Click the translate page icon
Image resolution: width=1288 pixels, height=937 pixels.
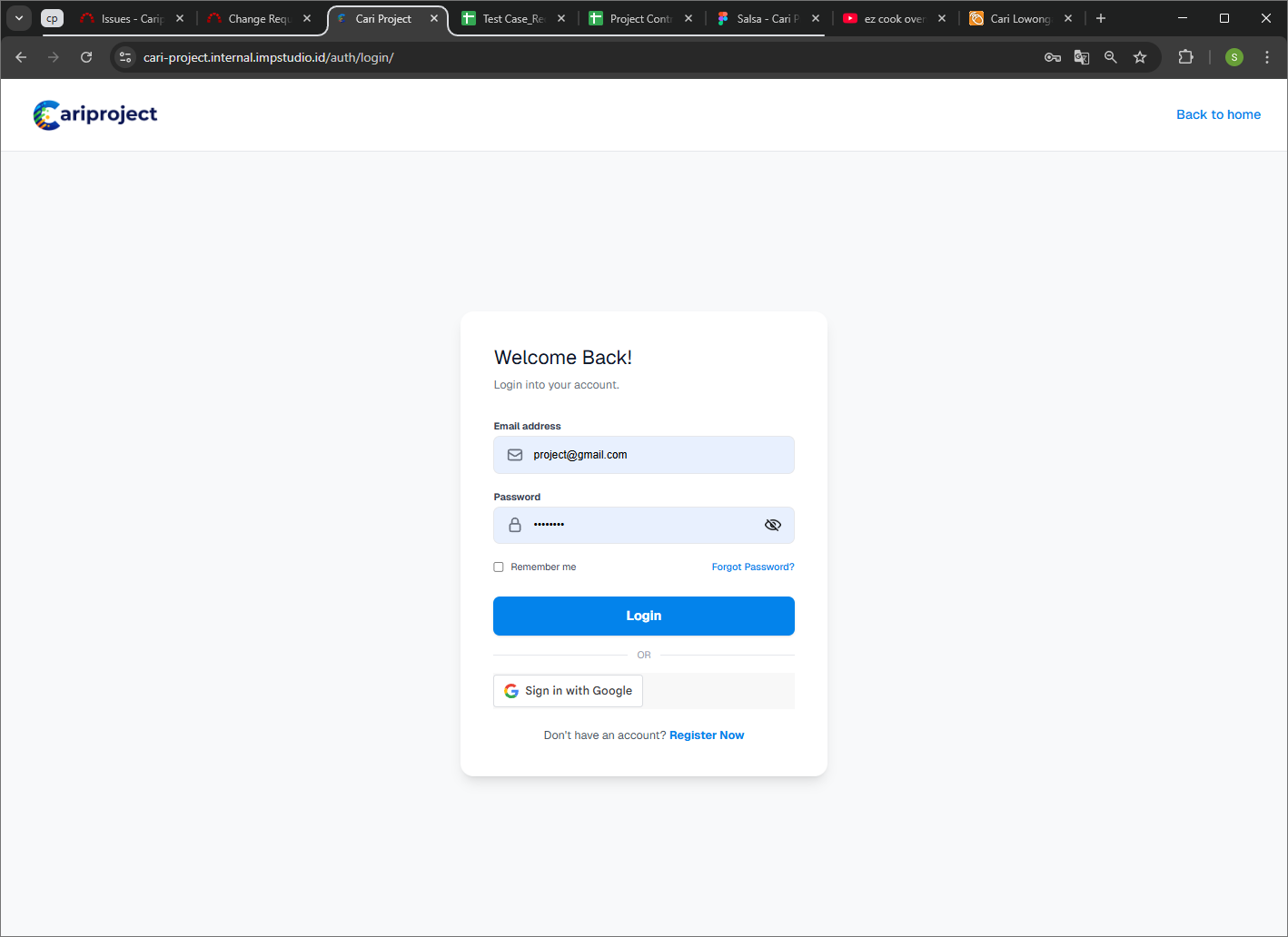click(1082, 57)
